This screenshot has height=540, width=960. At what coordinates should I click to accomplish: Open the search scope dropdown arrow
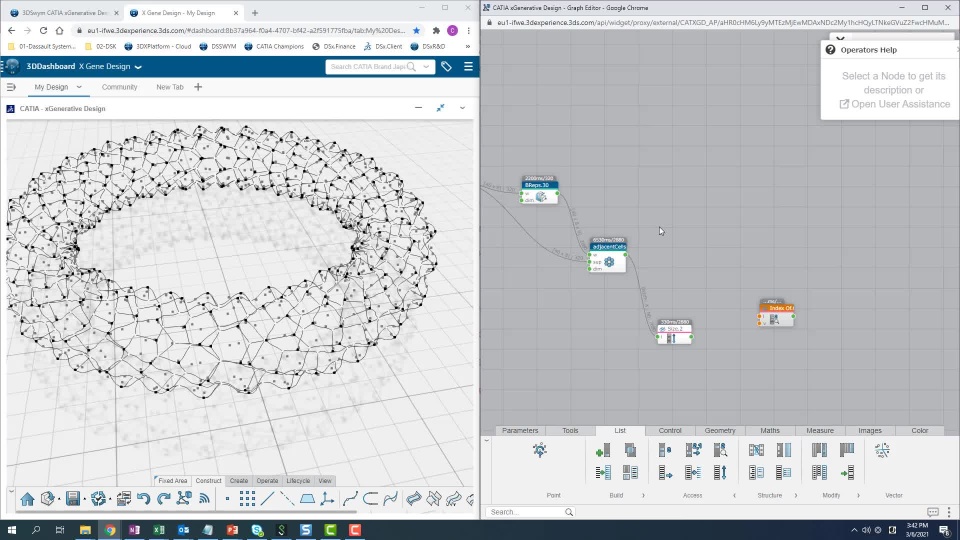coord(426,67)
